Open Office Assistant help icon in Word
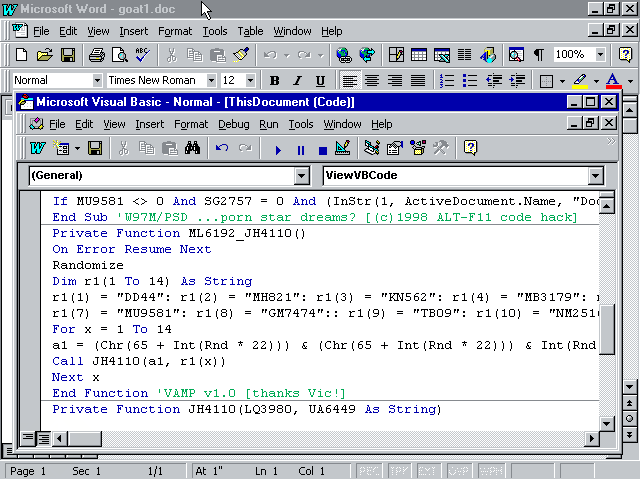 (625, 54)
